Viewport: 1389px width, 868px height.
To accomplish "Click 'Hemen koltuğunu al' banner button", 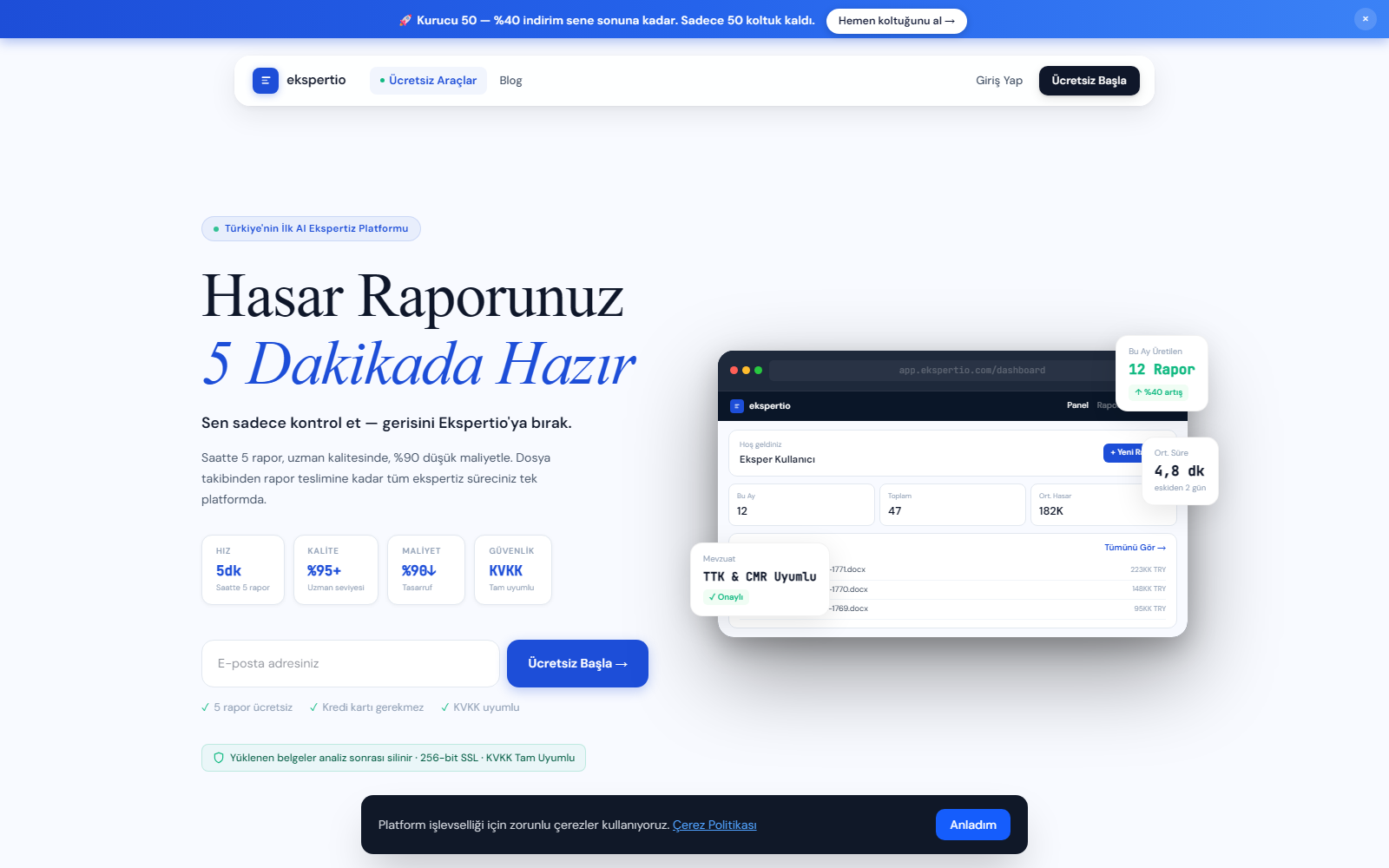I will click(x=896, y=21).
